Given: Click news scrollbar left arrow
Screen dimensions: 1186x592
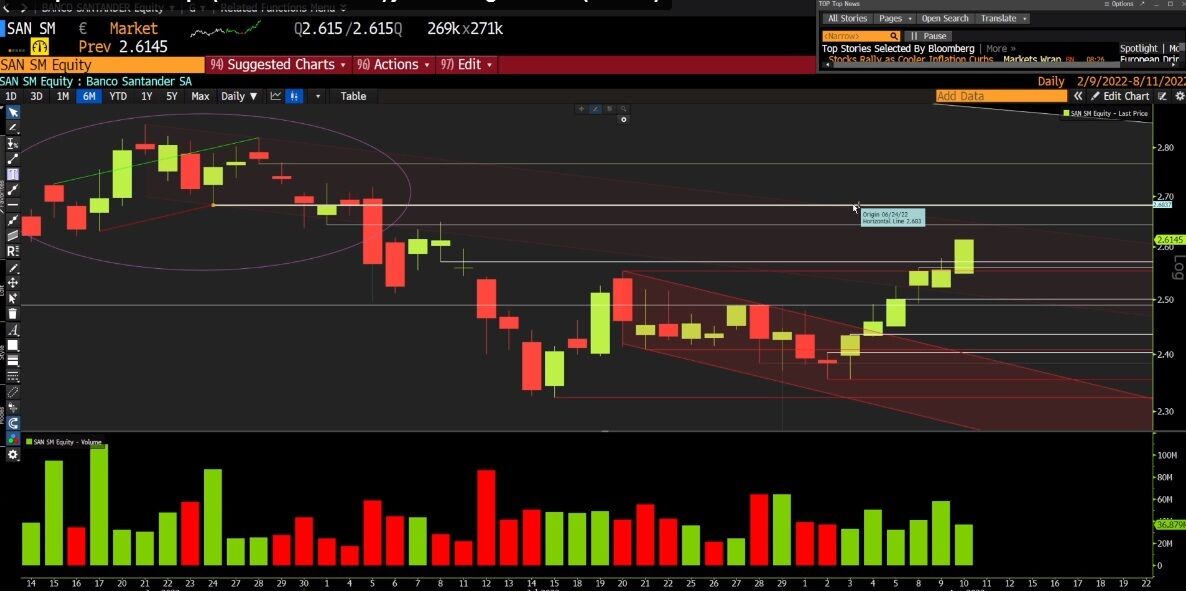Looking at the screenshot, I should [x=825, y=66].
